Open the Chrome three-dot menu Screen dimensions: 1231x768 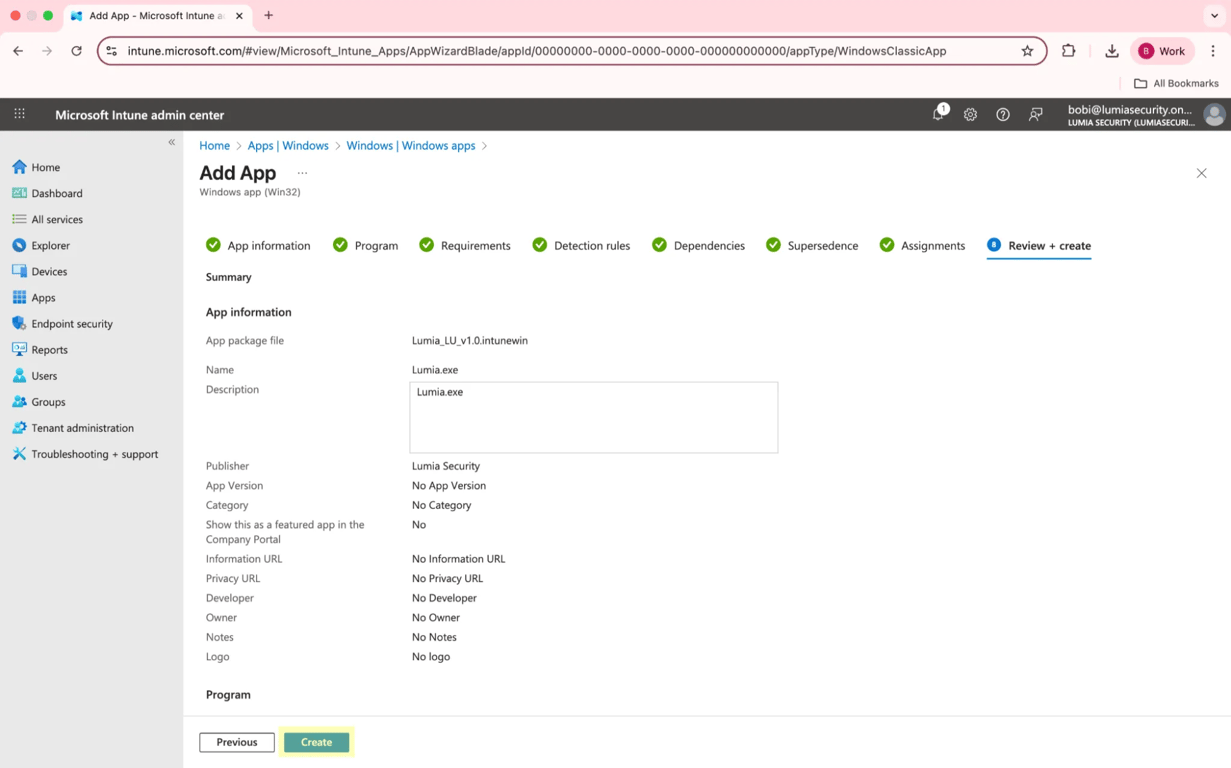pos(1213,51)
